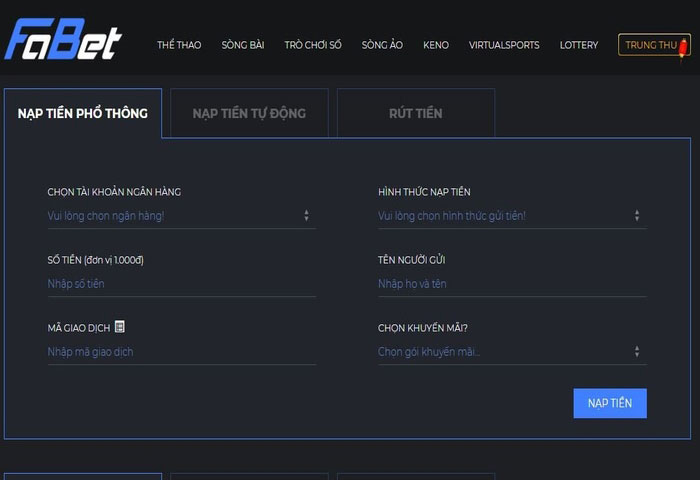This screenshot has height=480, width=700.
Task: Go to Sòng Bài section
Action: pos(242,45)
